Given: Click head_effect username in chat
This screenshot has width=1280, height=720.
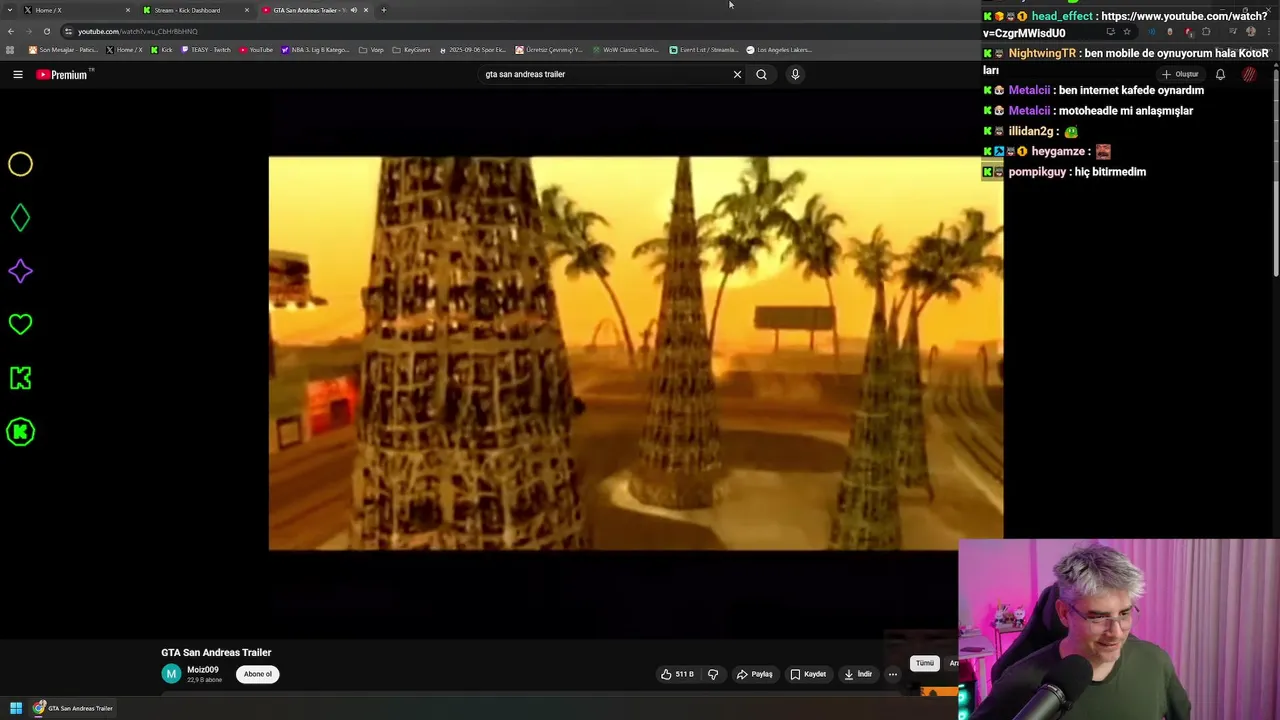Looking at the screenshot, I should 1062,16.
